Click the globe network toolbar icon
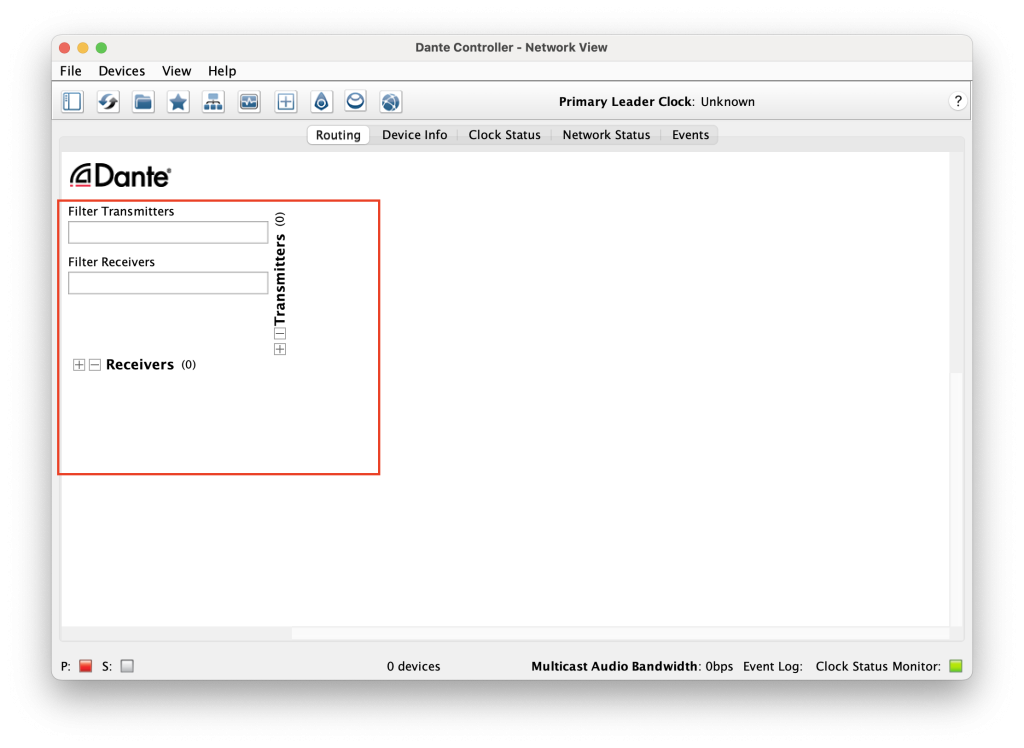Screen dimensions: 1024x748 tap(391, 102)
